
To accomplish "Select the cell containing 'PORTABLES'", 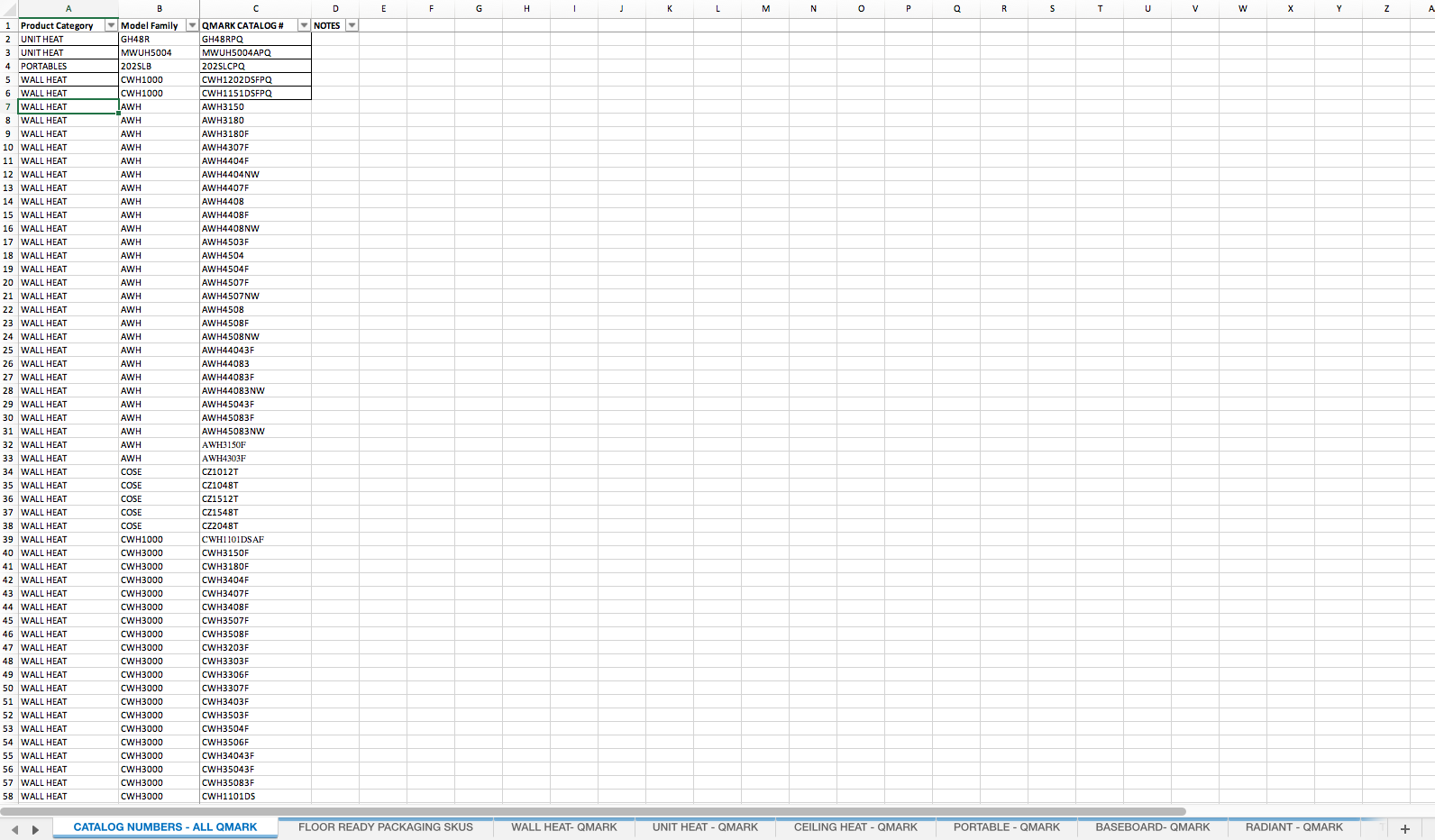I will [x=69, y=66].
